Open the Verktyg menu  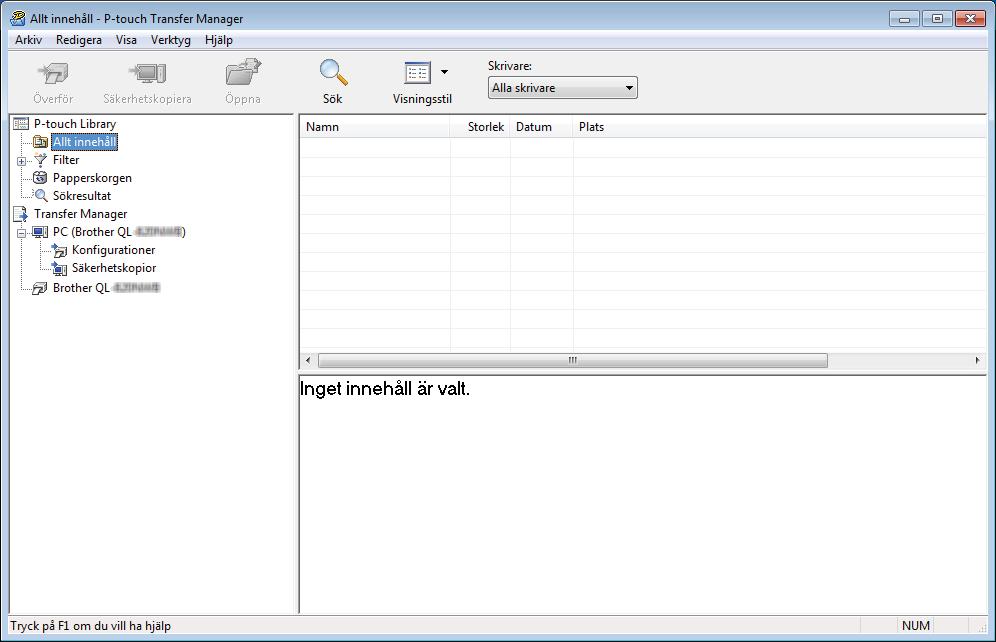tap(170, 39)
